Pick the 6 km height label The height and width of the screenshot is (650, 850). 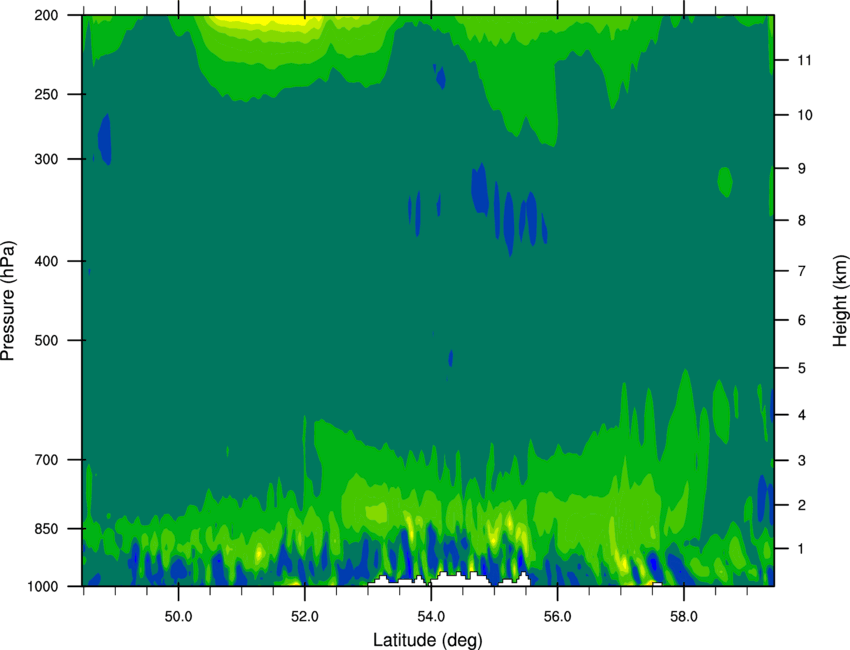coord(801,320)
